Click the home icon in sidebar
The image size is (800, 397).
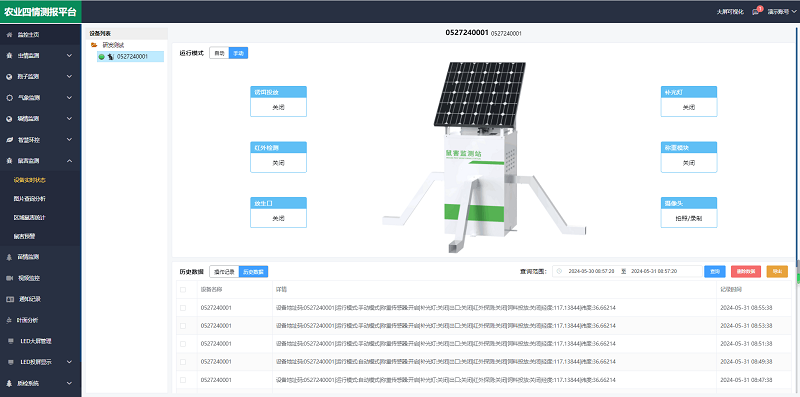coord(9,35)
